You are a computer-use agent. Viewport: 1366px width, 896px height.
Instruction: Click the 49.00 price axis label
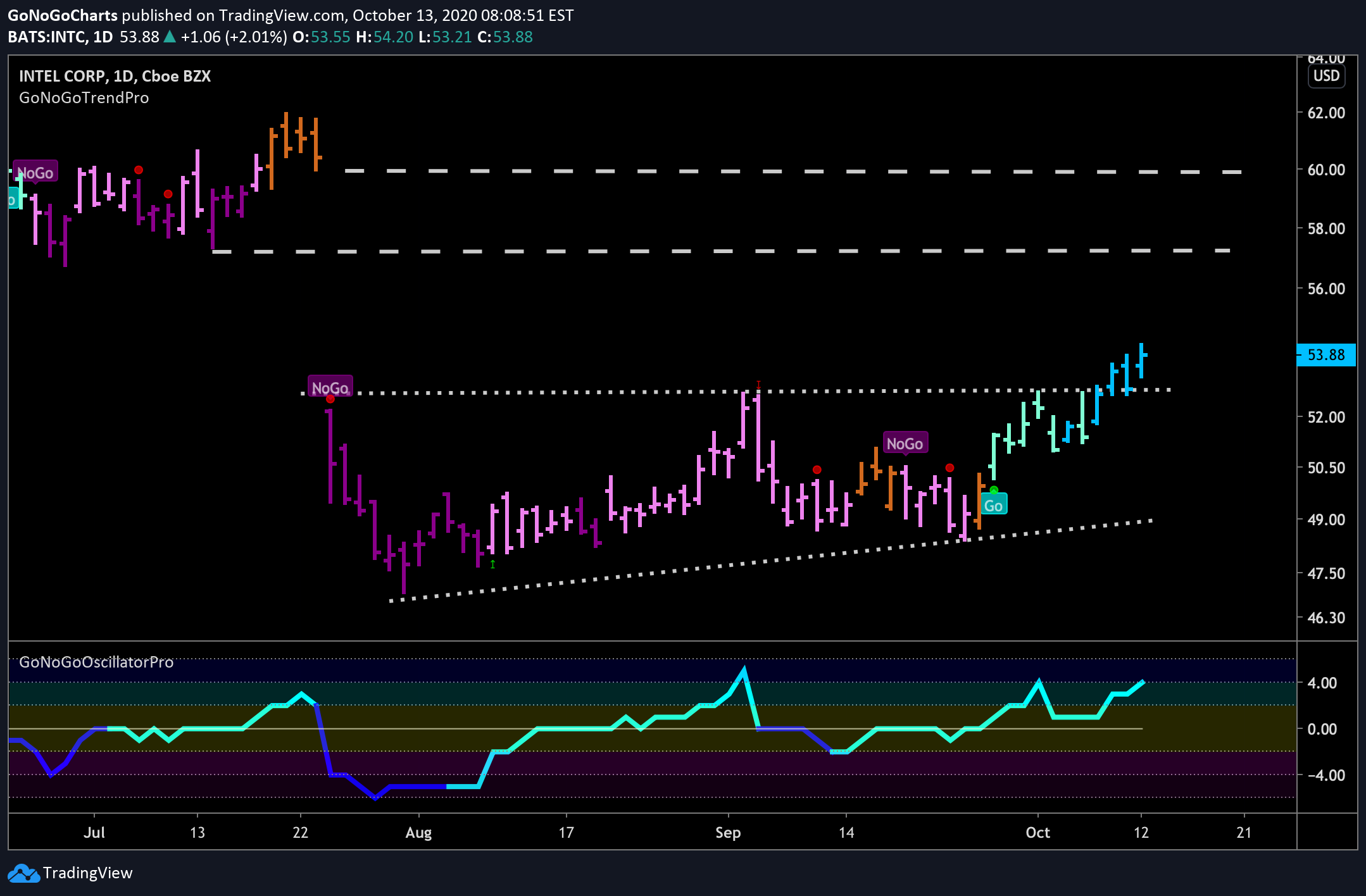tap(1326, 520)
